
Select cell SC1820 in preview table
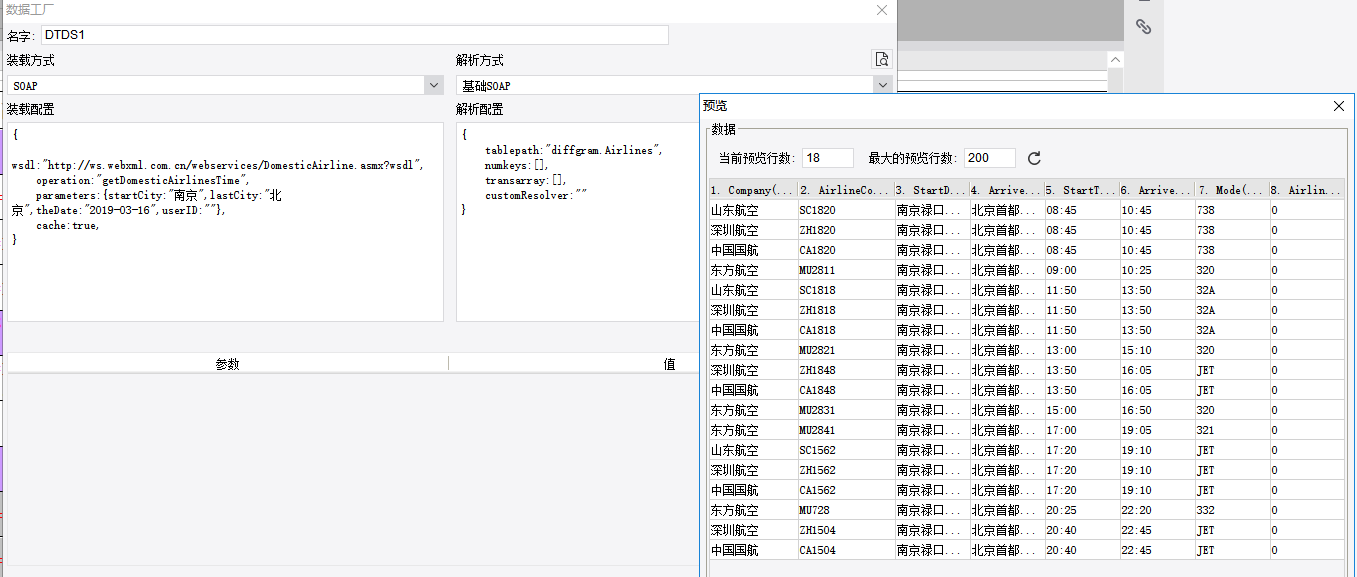pos(846,210)
